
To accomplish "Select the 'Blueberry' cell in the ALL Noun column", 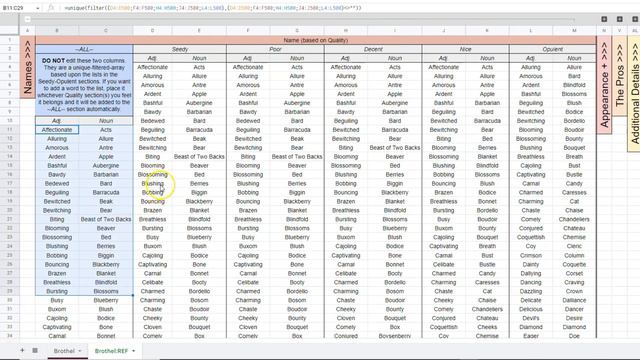I will [x=106, y=300].
